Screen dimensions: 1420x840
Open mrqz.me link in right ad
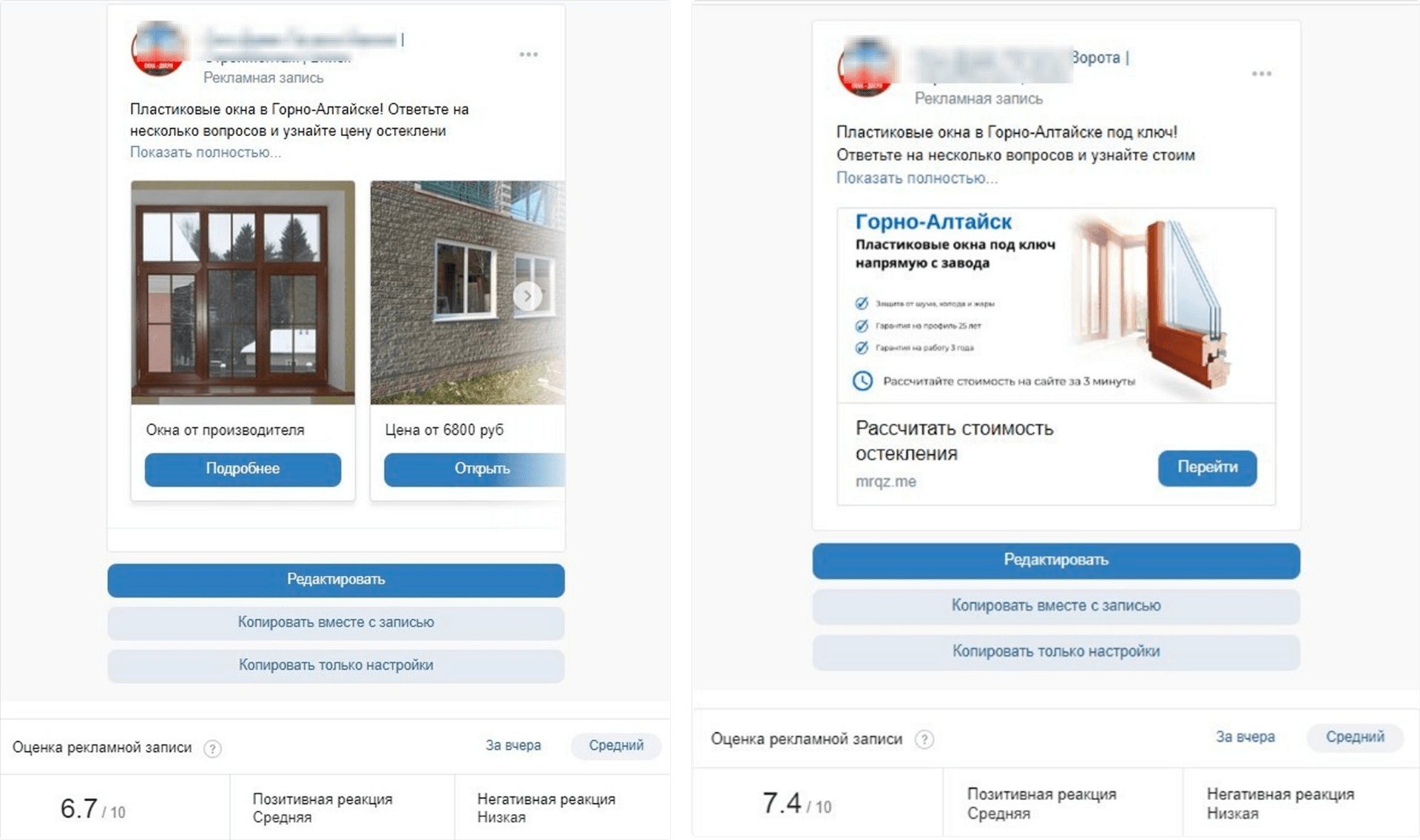(x=886, y=481)
